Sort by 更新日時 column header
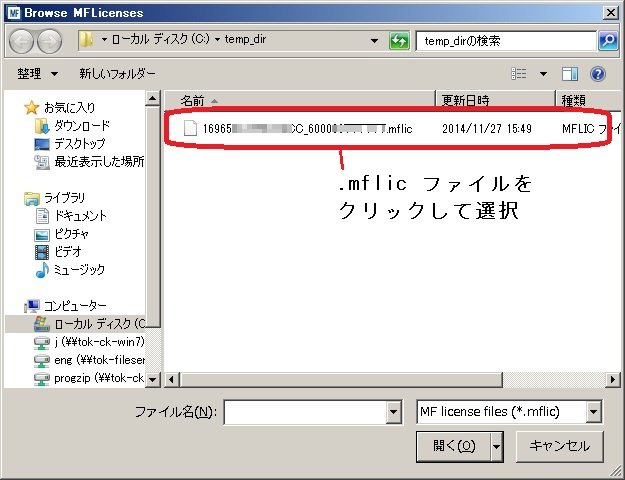 495,100
